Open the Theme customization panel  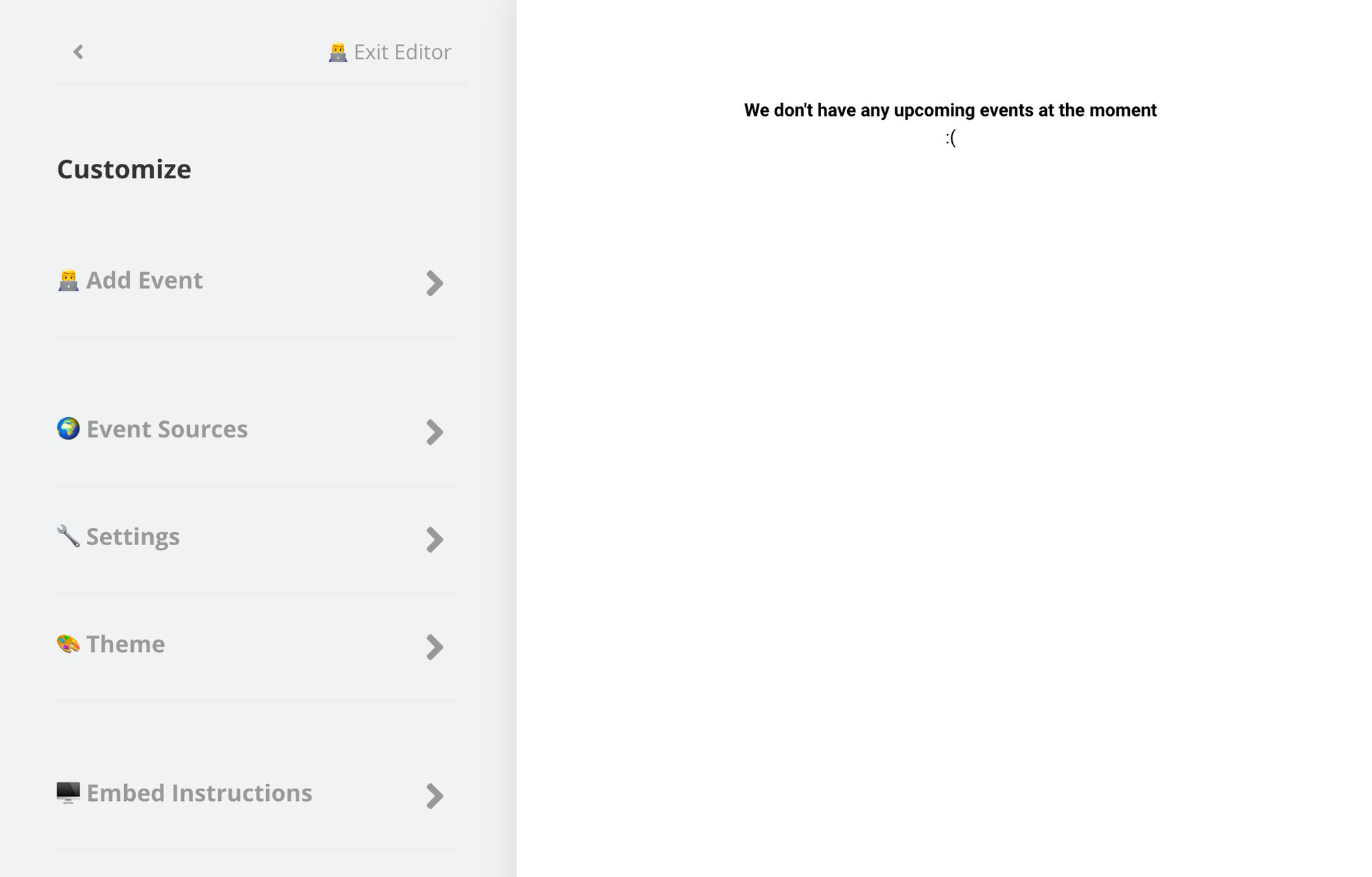[x=255, y=644]
